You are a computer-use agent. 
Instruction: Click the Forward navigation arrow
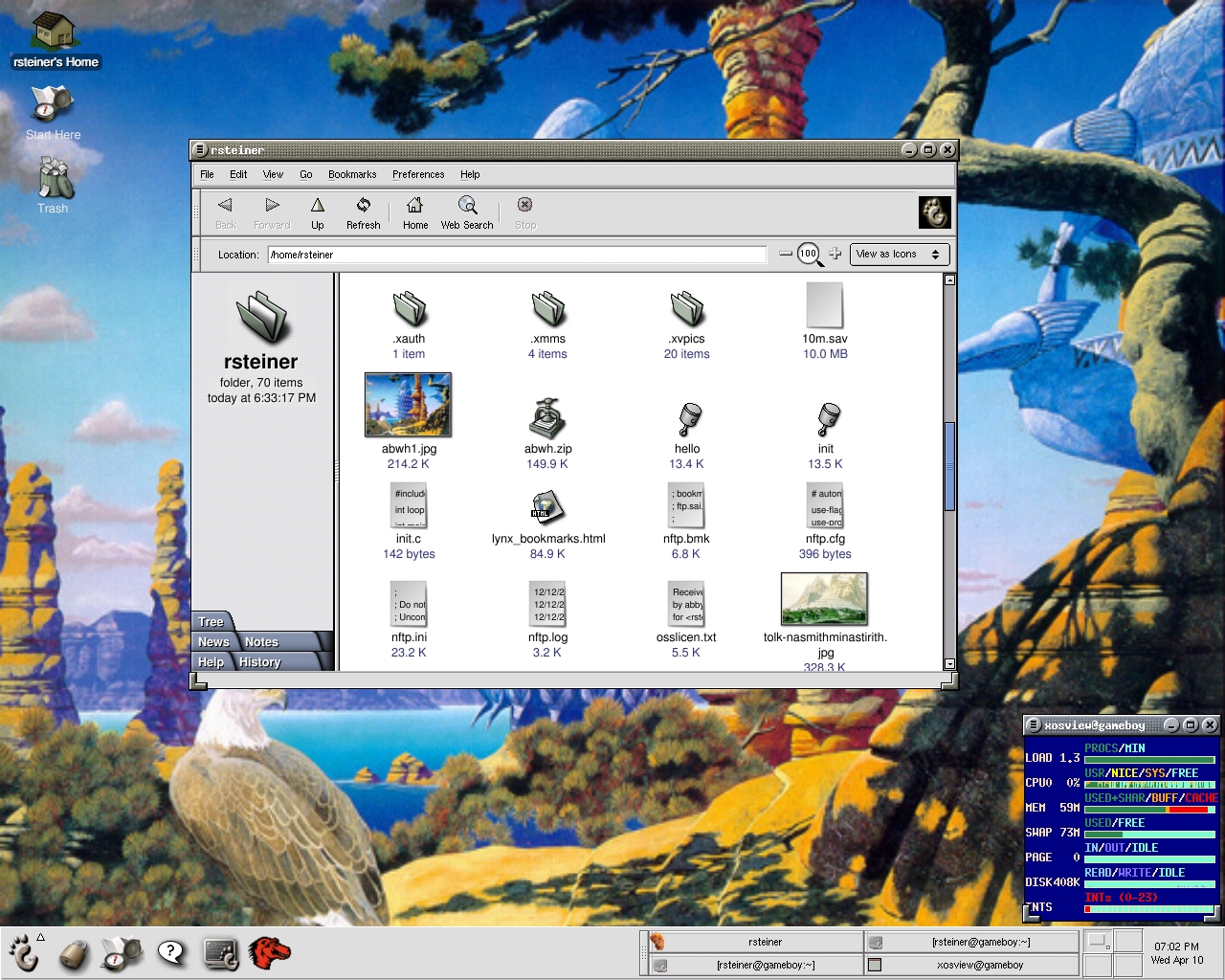tap(272, 212)
